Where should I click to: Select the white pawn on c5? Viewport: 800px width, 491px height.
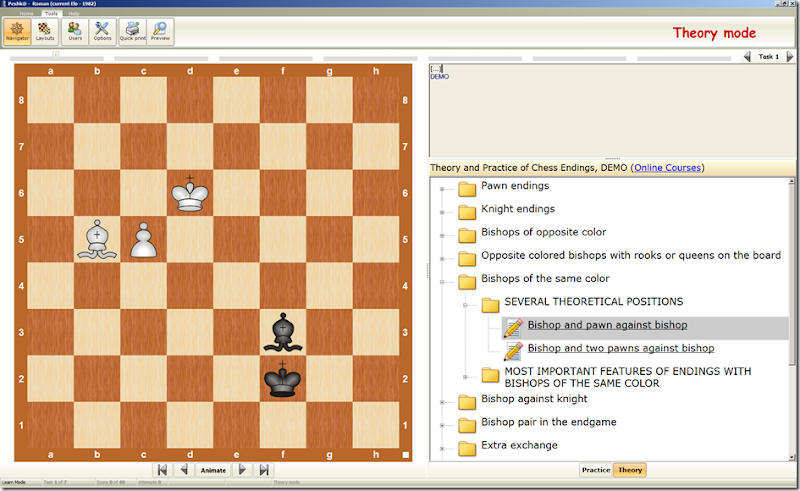click(143, 239)
